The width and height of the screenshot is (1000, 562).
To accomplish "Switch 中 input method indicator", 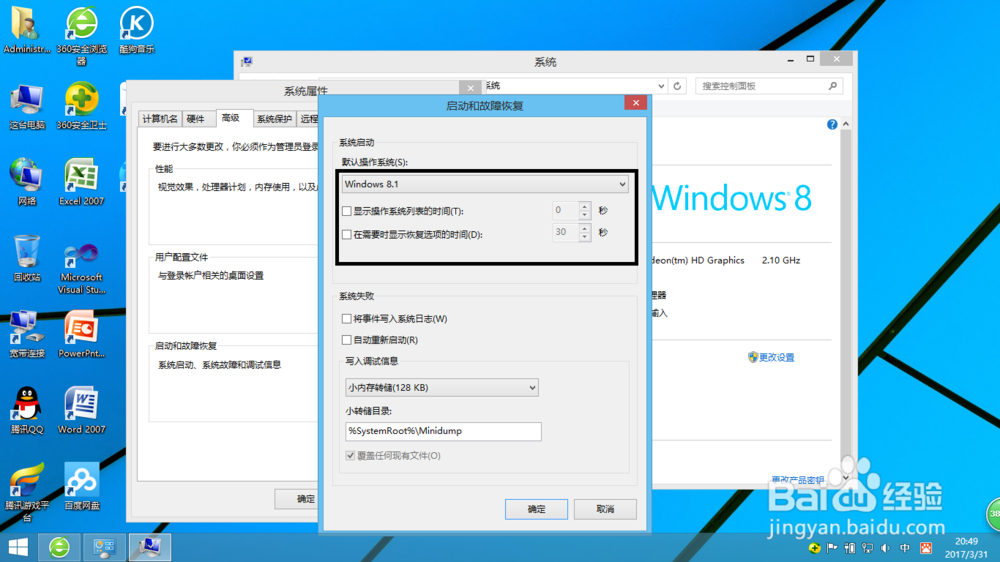I will tap(905, 548).
